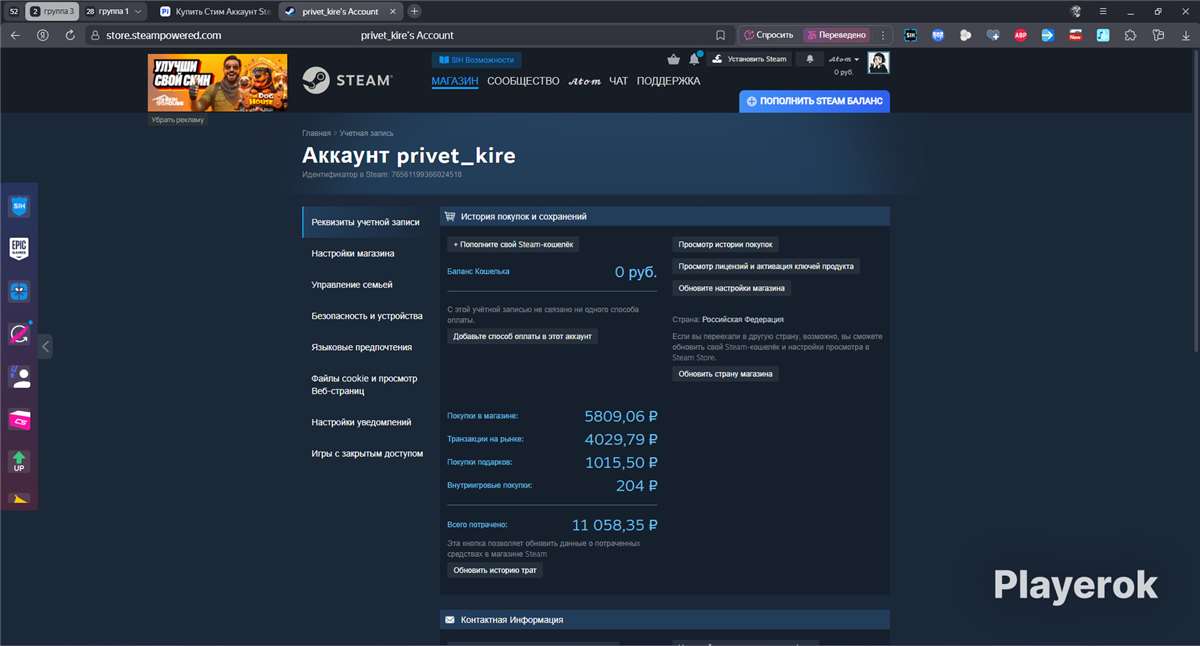Click the blue arrow extension icon

[x=1047, y=35]
